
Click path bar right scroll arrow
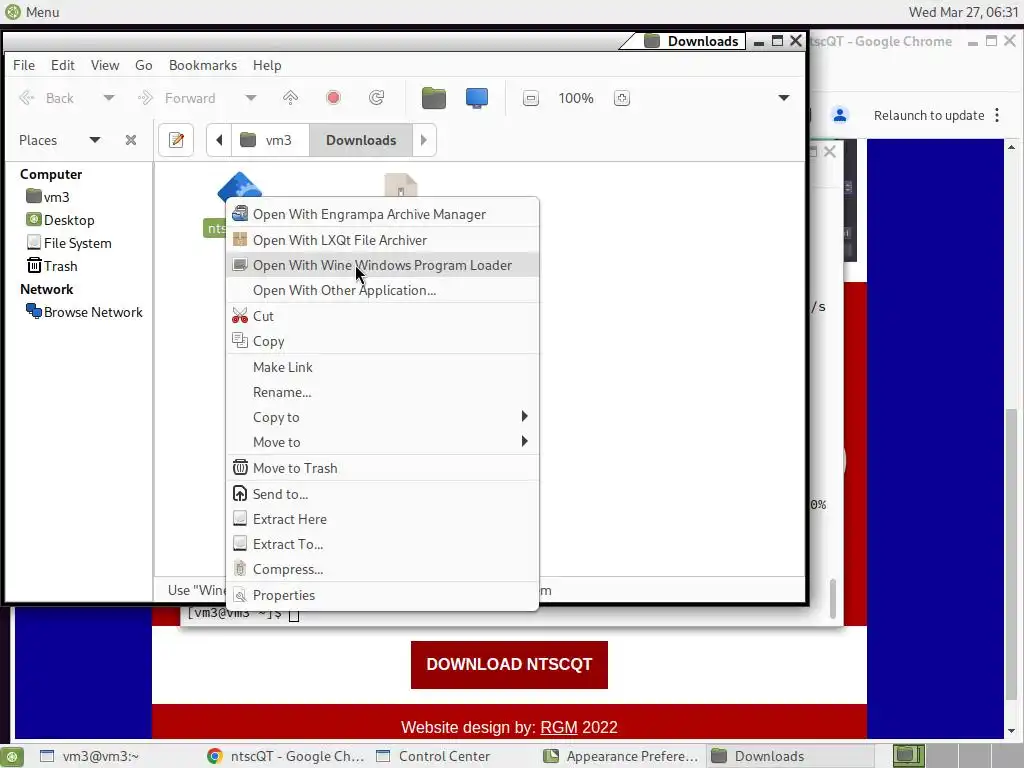tap(424, 140)
